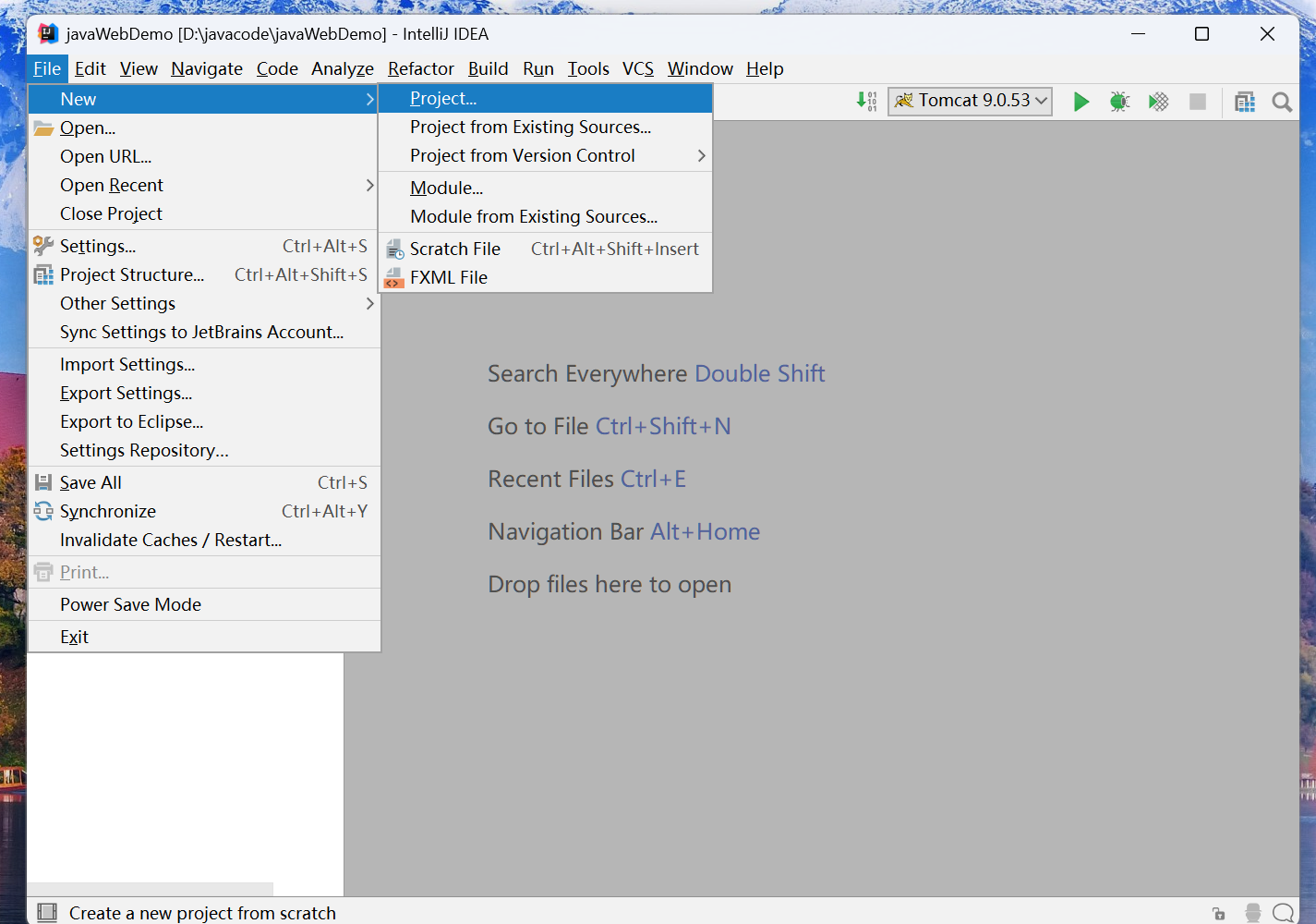1316x924 pixels.
Task: Select Module… in the New submenu
Action: 546,188
